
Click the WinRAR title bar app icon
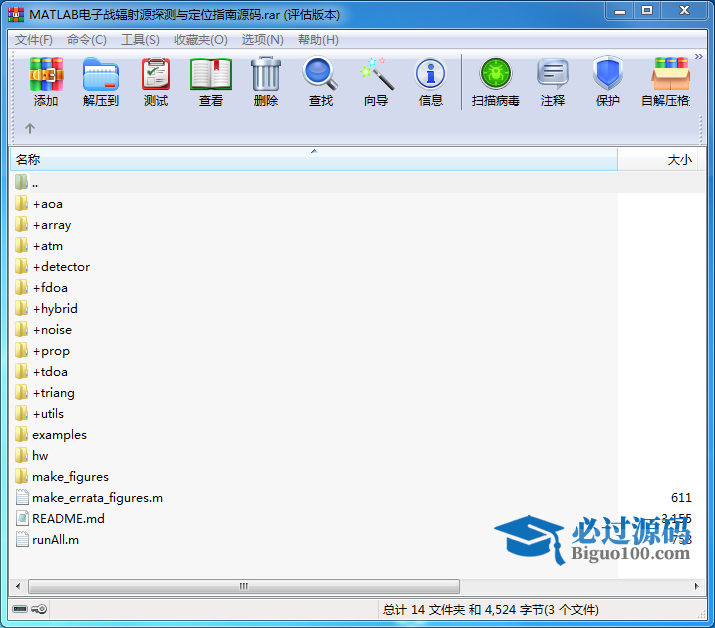(x=16, y=15)
